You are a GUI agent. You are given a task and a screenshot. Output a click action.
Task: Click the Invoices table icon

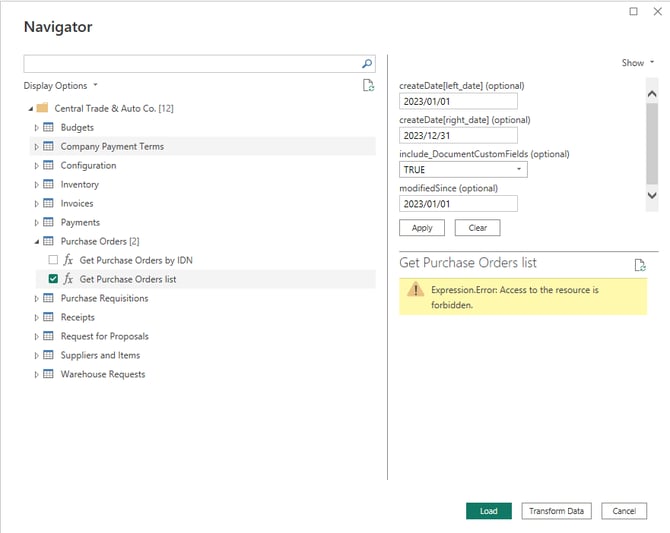point(48,203)
